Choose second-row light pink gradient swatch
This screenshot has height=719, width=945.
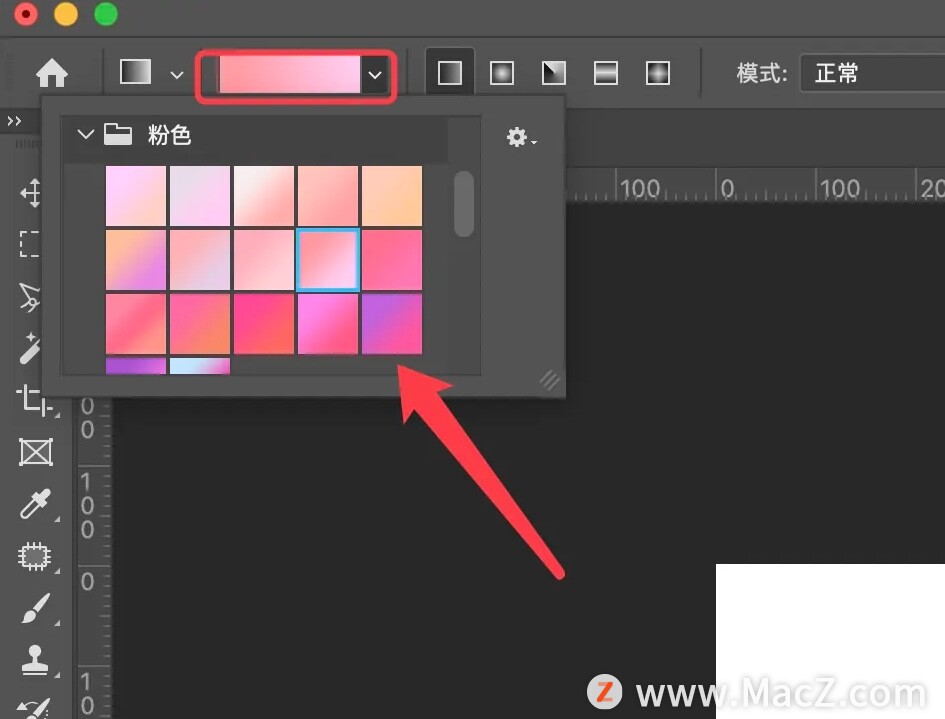263,260
